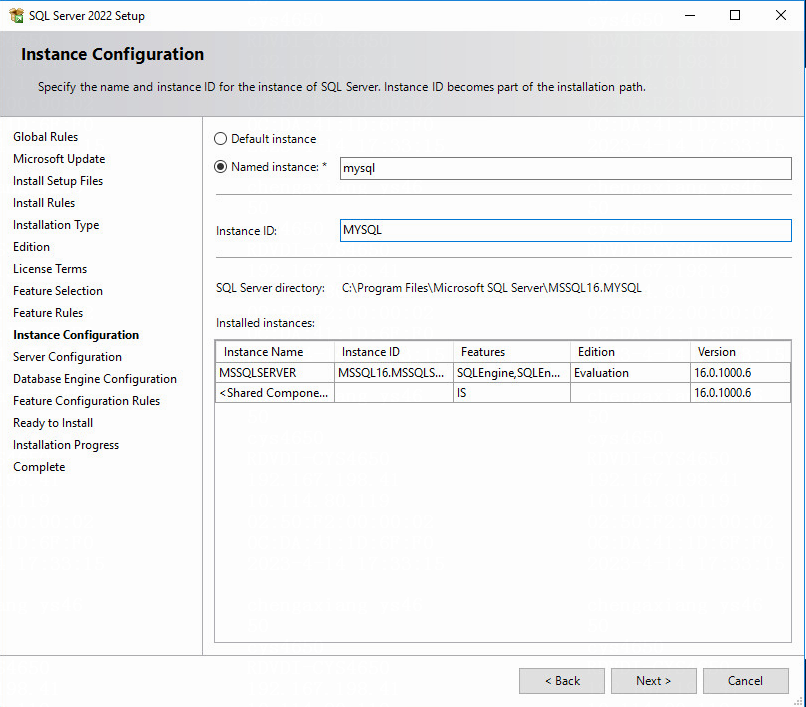Image resolution: width=806 pixels, height=707 pixels.
Task: Select the <Shared Compone... row
Action: coord(503,393)
